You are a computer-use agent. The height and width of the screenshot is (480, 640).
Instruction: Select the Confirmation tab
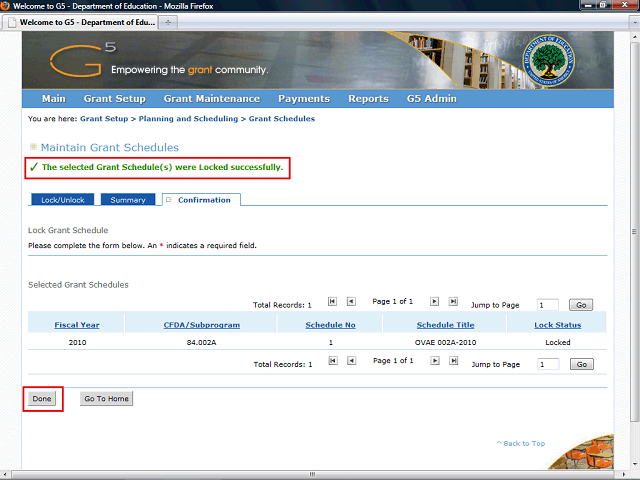(x=201, y=200)
